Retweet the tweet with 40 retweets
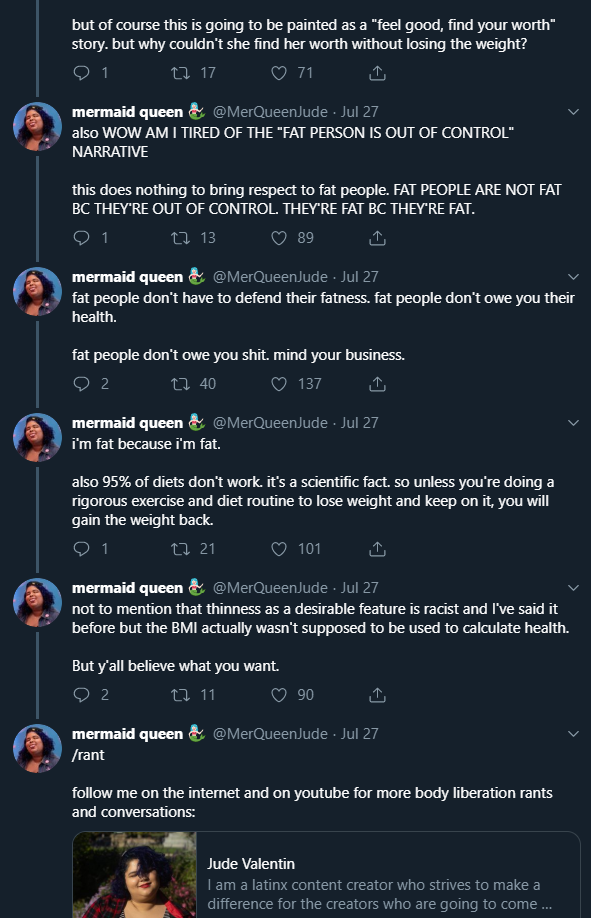591x918 pixels. point(180,384)
